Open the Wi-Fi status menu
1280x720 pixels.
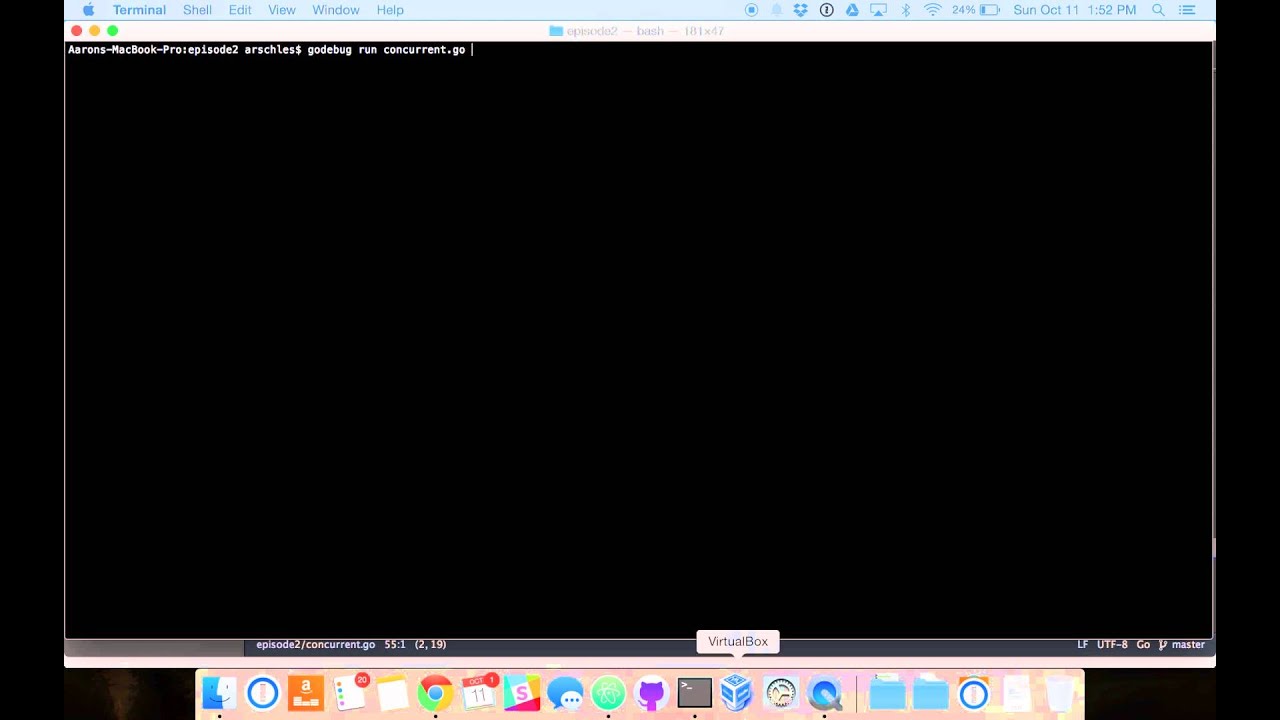point(933,10)
